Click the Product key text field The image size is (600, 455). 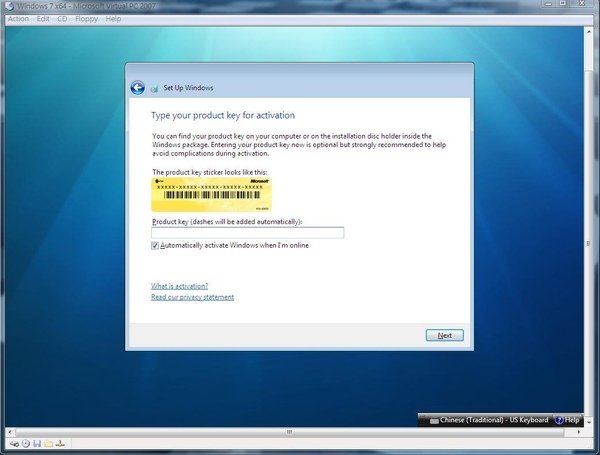coord(248,233)
